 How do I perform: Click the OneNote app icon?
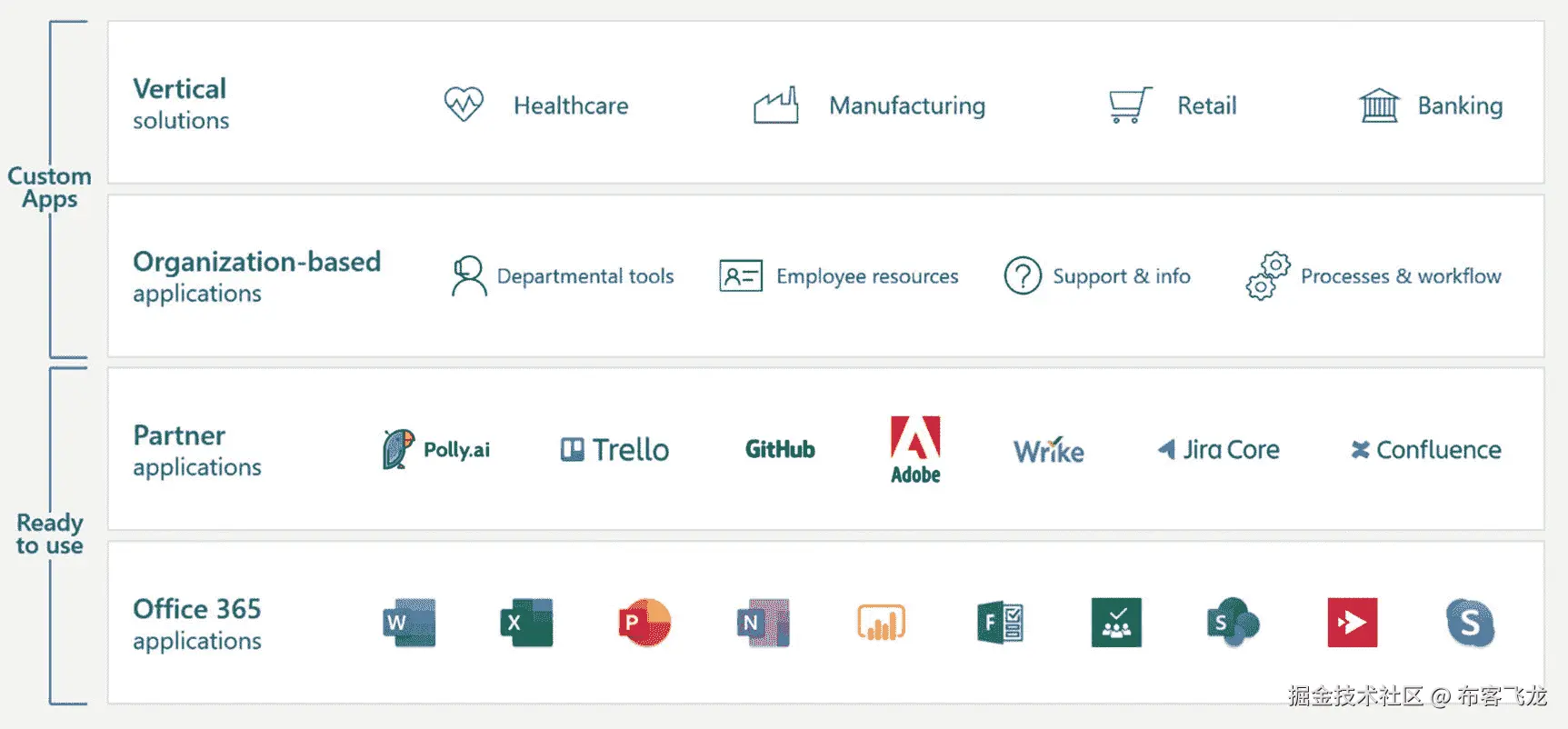[763, 623]
